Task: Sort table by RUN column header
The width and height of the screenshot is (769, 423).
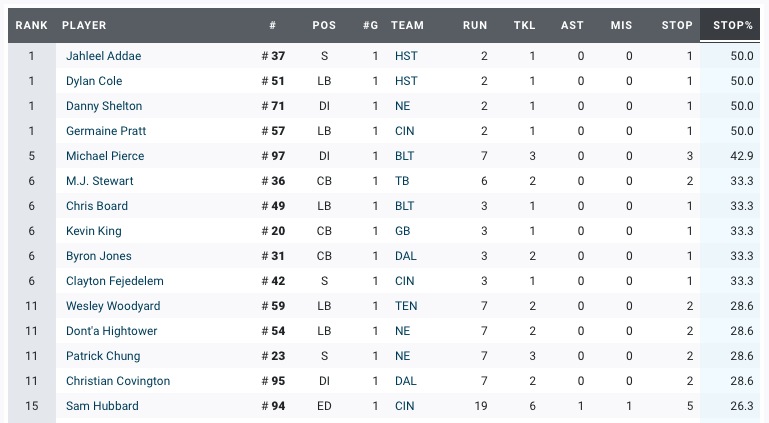Action: point(475,25)
